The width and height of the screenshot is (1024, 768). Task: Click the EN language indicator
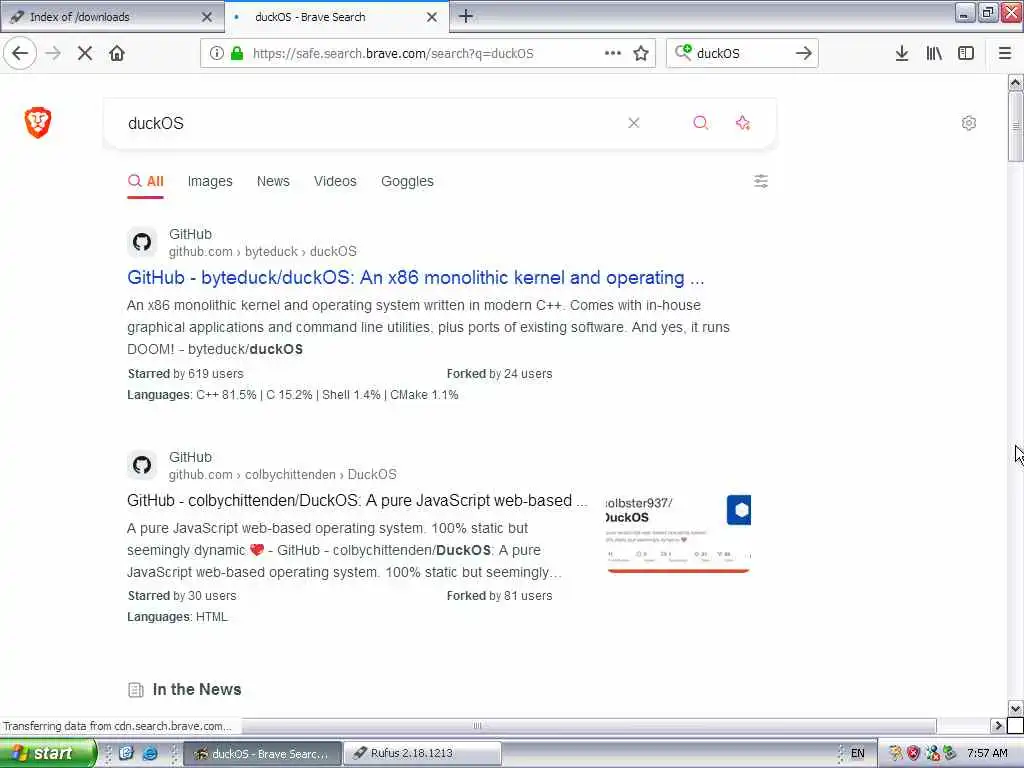857,753
